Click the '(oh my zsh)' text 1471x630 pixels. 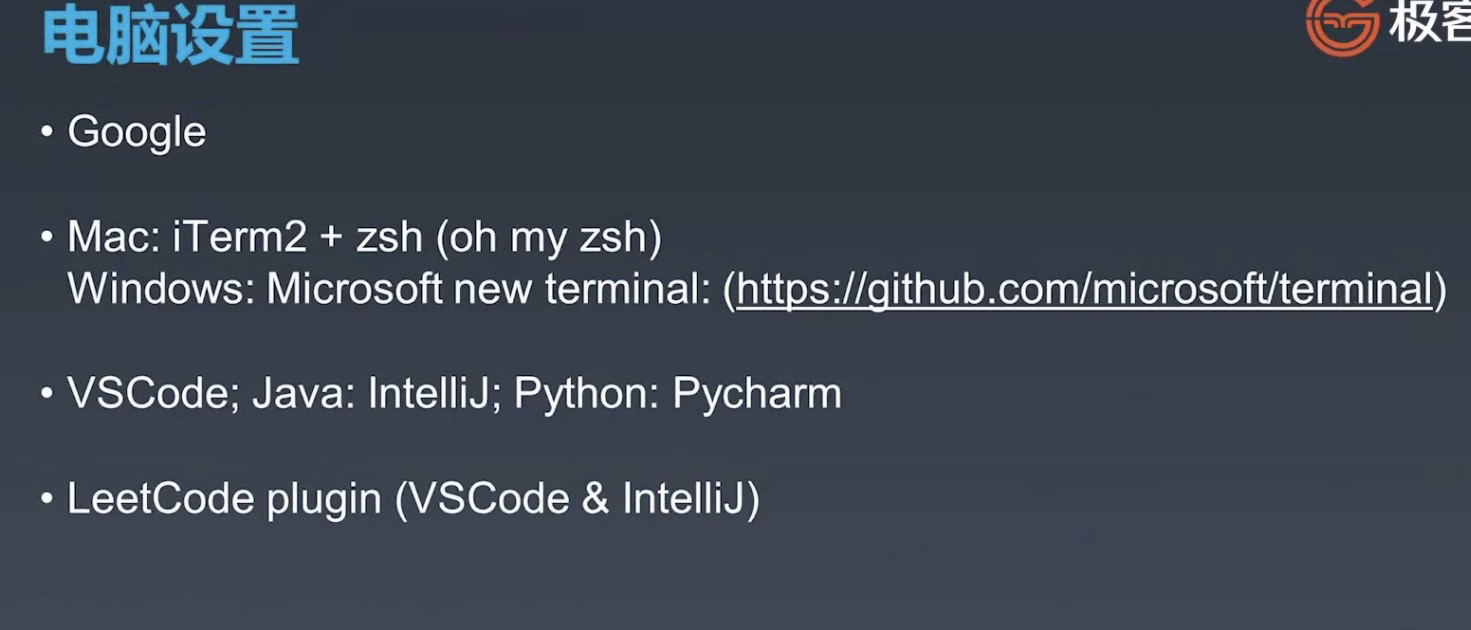click(549, 240)
